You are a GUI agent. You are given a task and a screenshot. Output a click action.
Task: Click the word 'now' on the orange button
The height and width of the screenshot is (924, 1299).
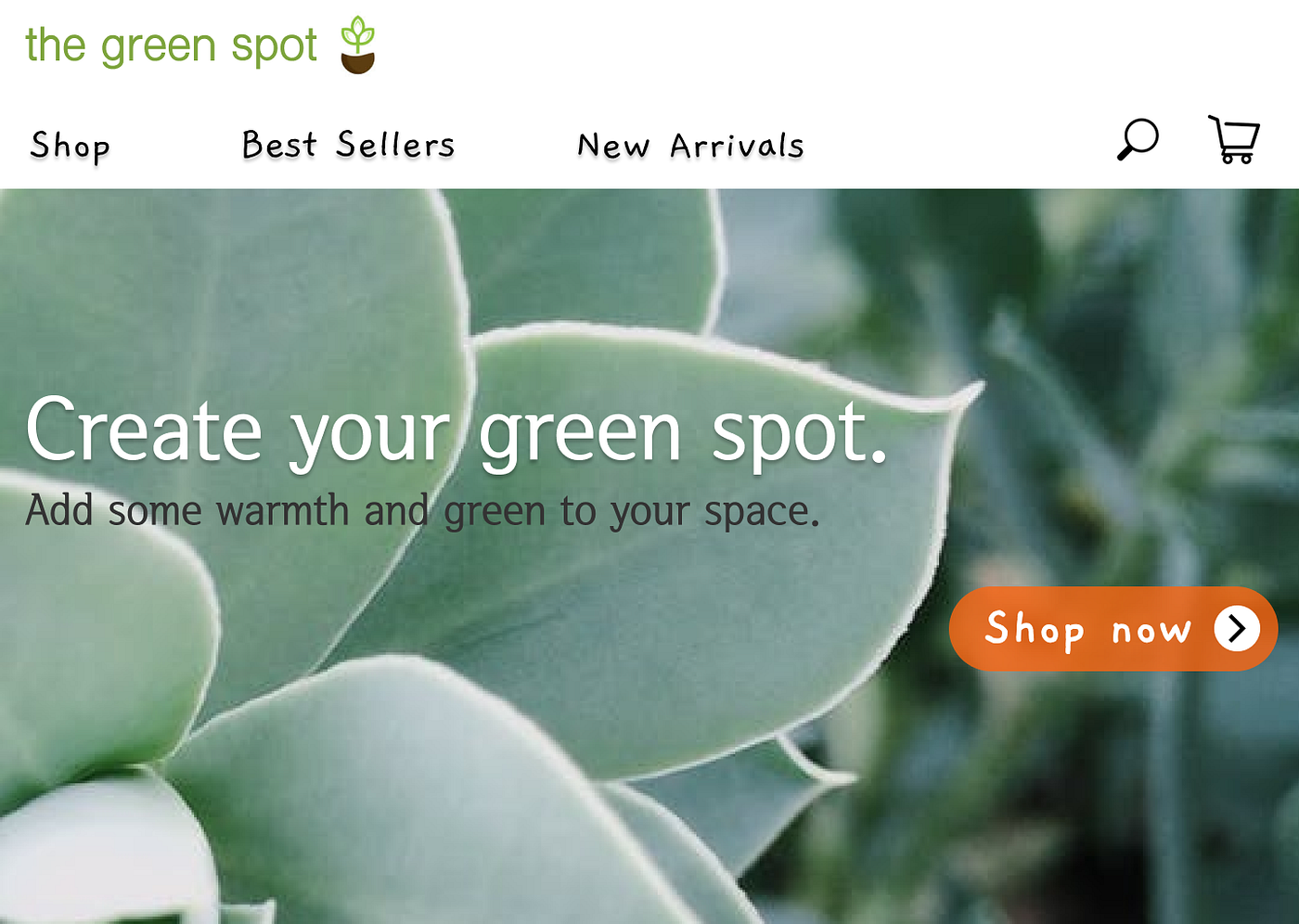(1151, 631)
